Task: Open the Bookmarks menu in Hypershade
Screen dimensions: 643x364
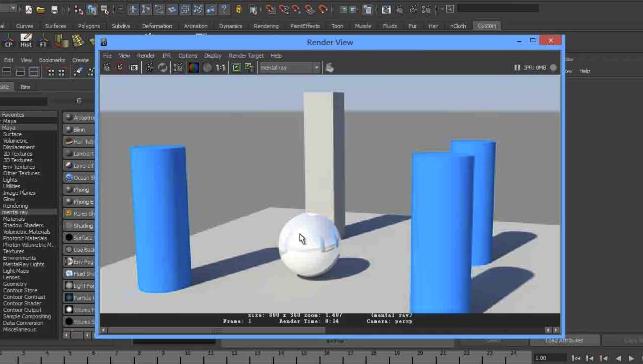Action: 52,60
